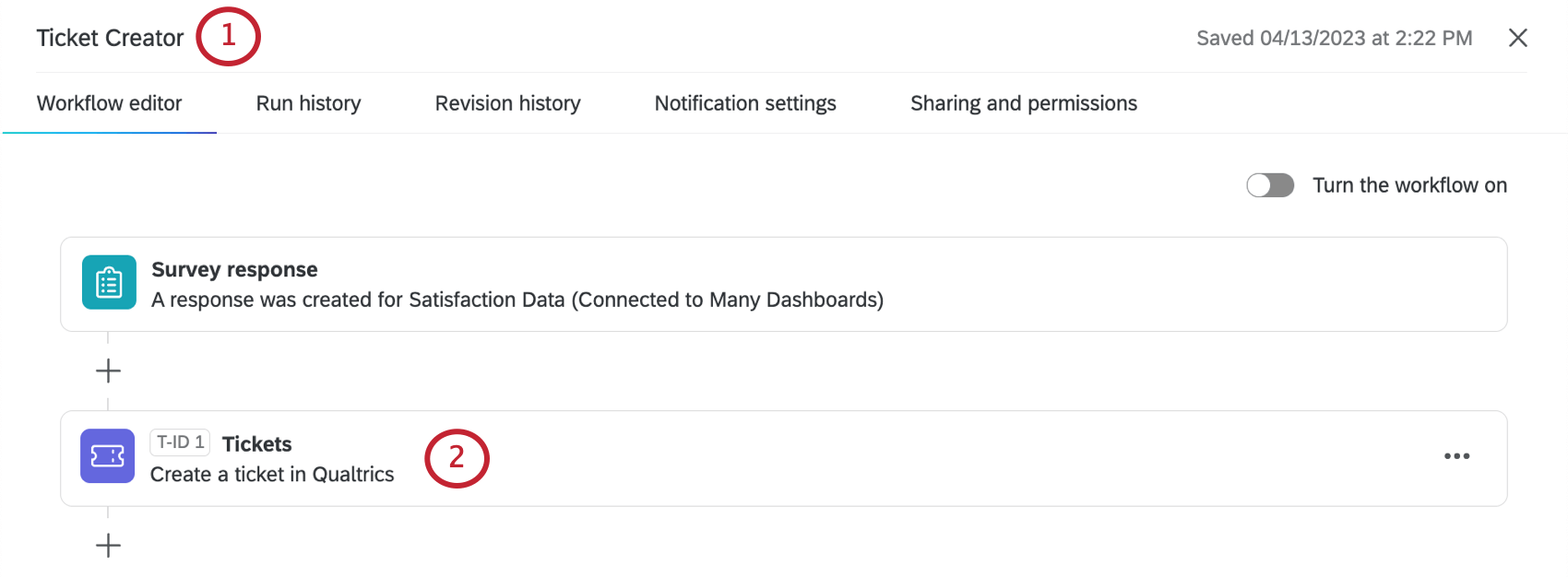The width and height of the screenshot is (1568, 577).
Task: Open Notification settings
Action: tap(744, 103)
